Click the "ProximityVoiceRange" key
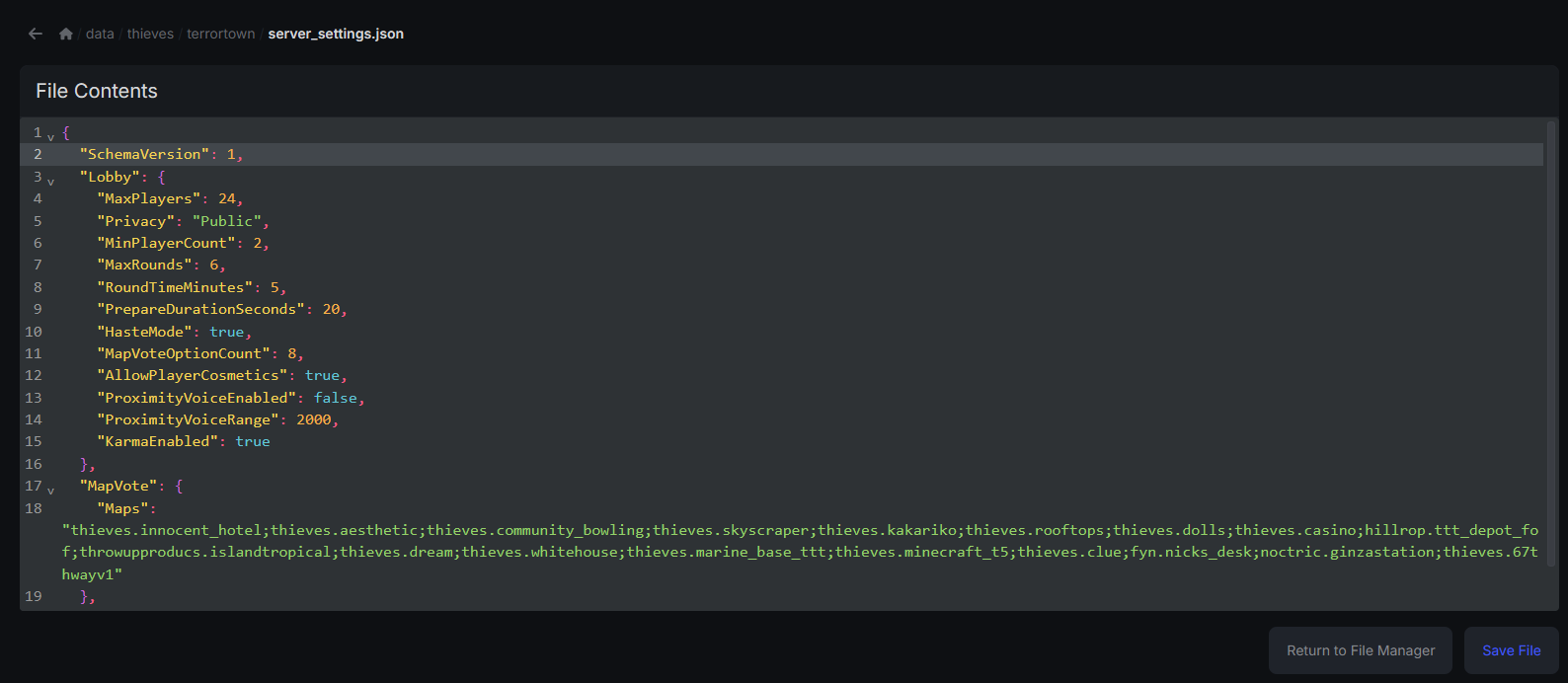Screen dimensions: 1568x683 pyautogui.click(x=188, y=419)
